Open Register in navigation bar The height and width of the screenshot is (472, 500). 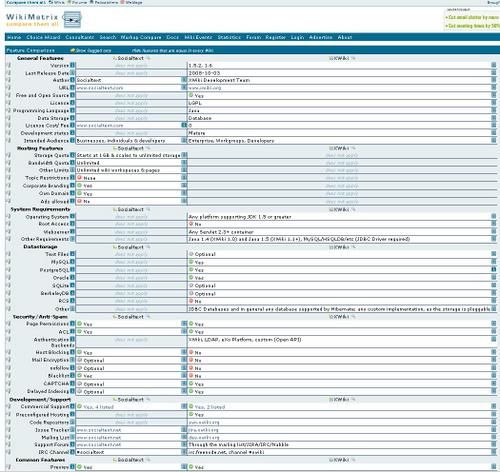pos(276,37)
